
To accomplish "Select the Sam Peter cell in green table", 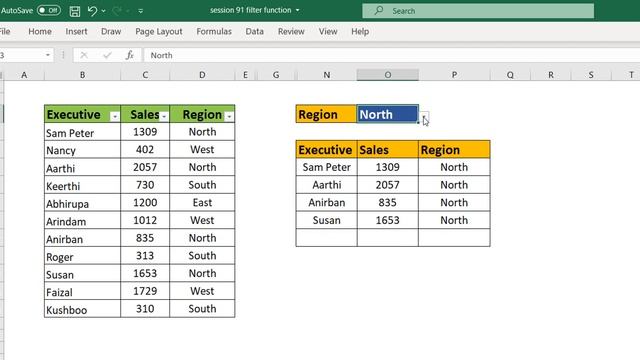I will pos(82,132).
